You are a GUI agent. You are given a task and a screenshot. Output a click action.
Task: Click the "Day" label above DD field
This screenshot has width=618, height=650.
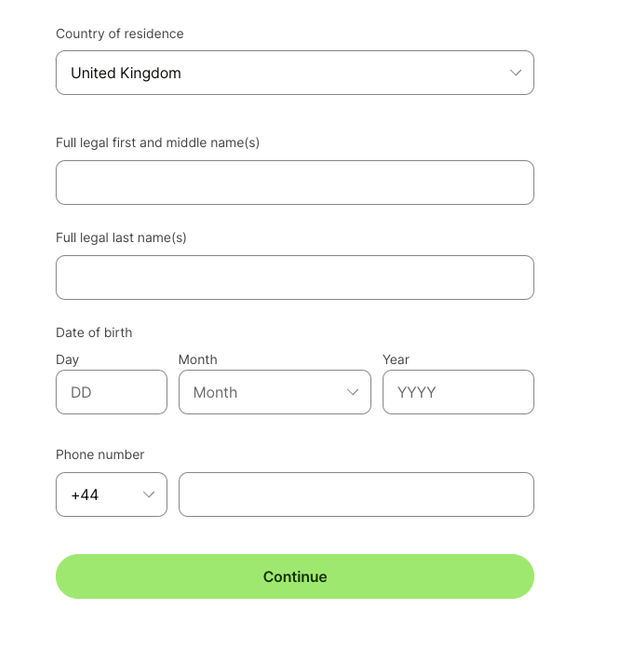point(67,360)
